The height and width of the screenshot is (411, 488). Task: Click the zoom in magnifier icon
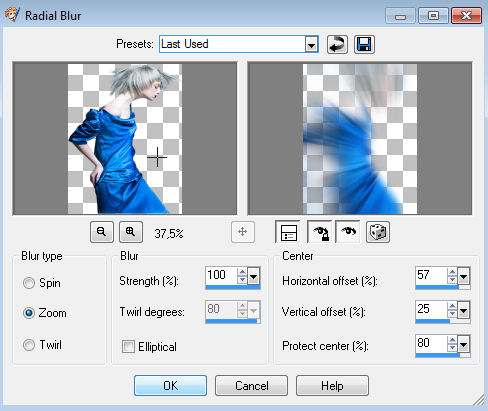131,232
